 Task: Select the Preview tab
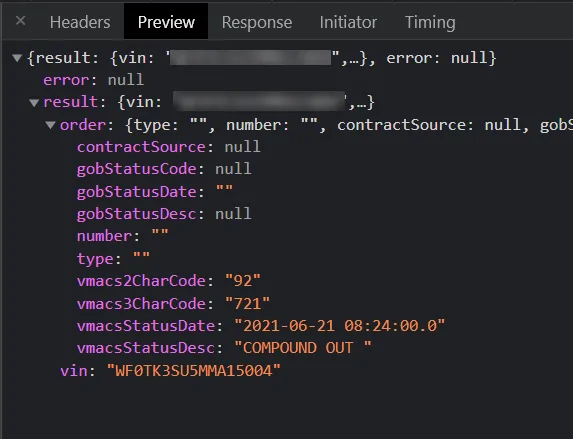pos(166,22)
